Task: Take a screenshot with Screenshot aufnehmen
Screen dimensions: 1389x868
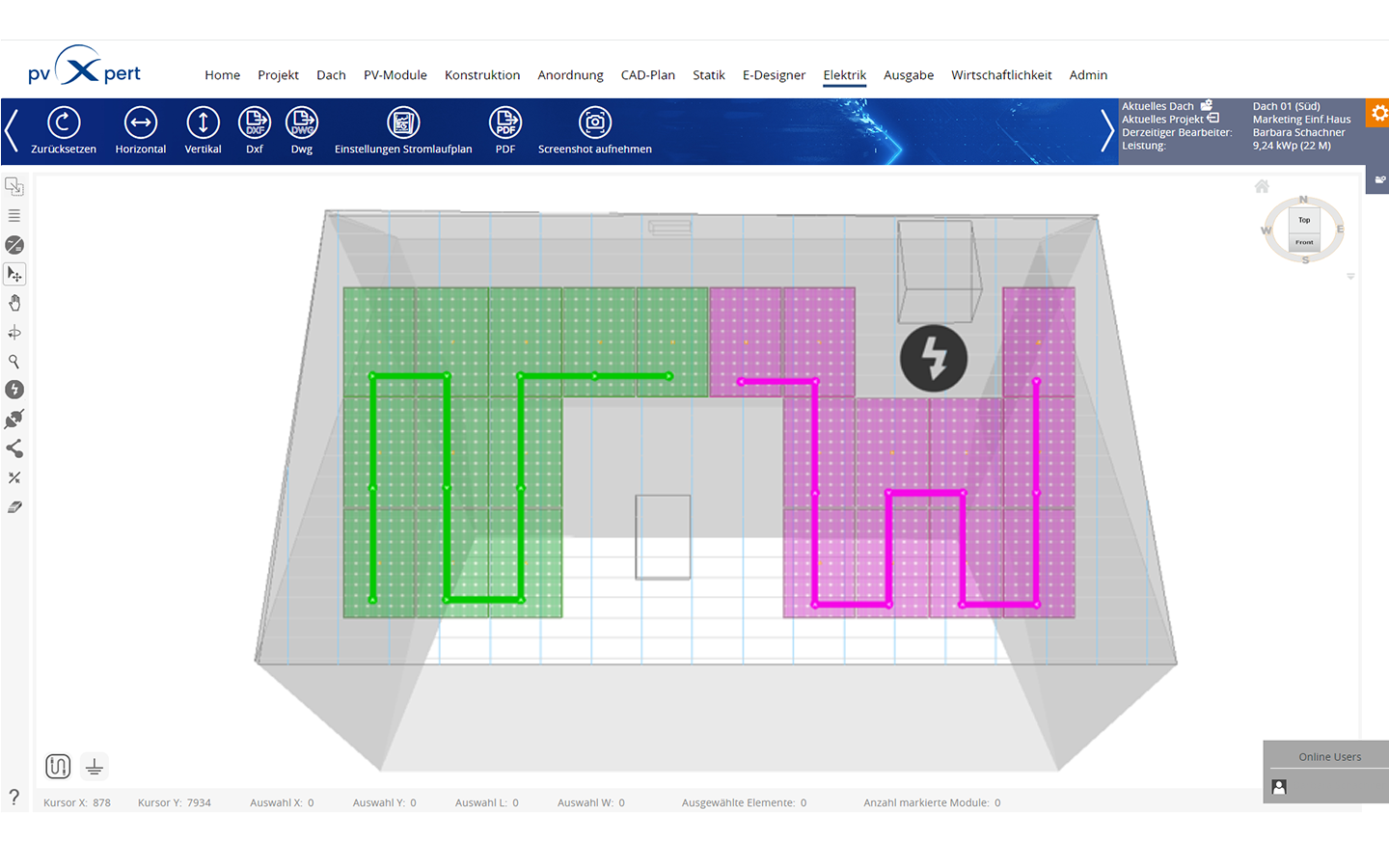Action: (x=594, y=123)
